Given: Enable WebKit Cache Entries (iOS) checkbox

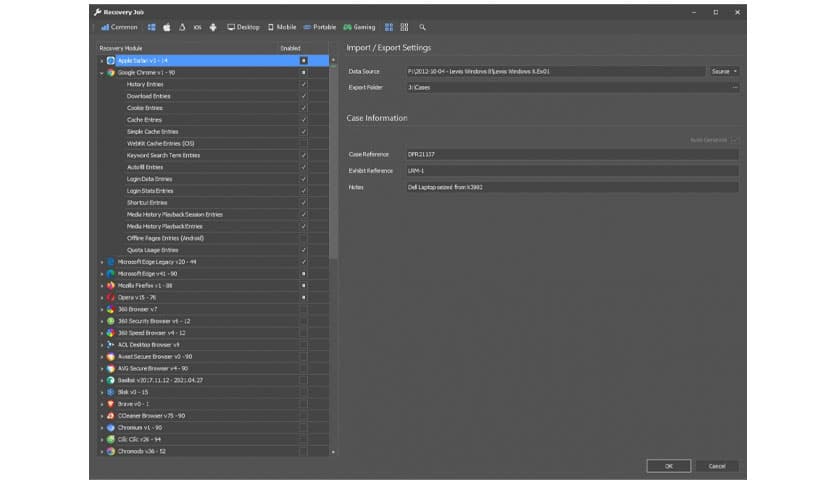Looking at the screenshot, I should (x=303, y=143).
